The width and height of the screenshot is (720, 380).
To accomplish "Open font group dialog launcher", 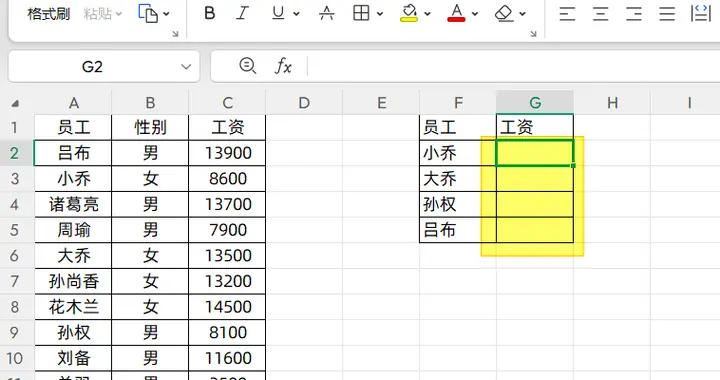I will coord(533,34).
